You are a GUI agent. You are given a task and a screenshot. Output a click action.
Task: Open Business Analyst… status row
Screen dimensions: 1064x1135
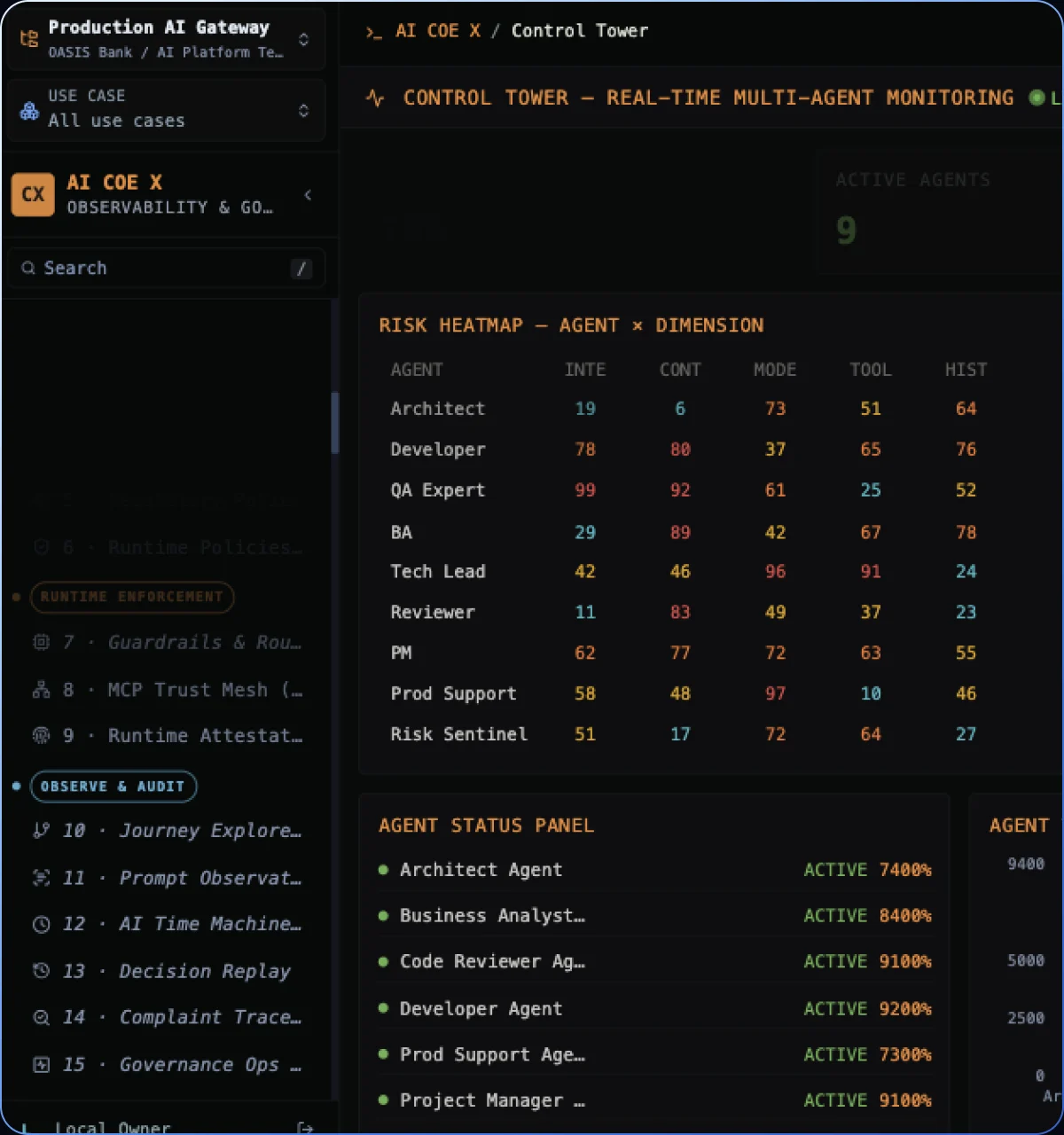(655, 916)
